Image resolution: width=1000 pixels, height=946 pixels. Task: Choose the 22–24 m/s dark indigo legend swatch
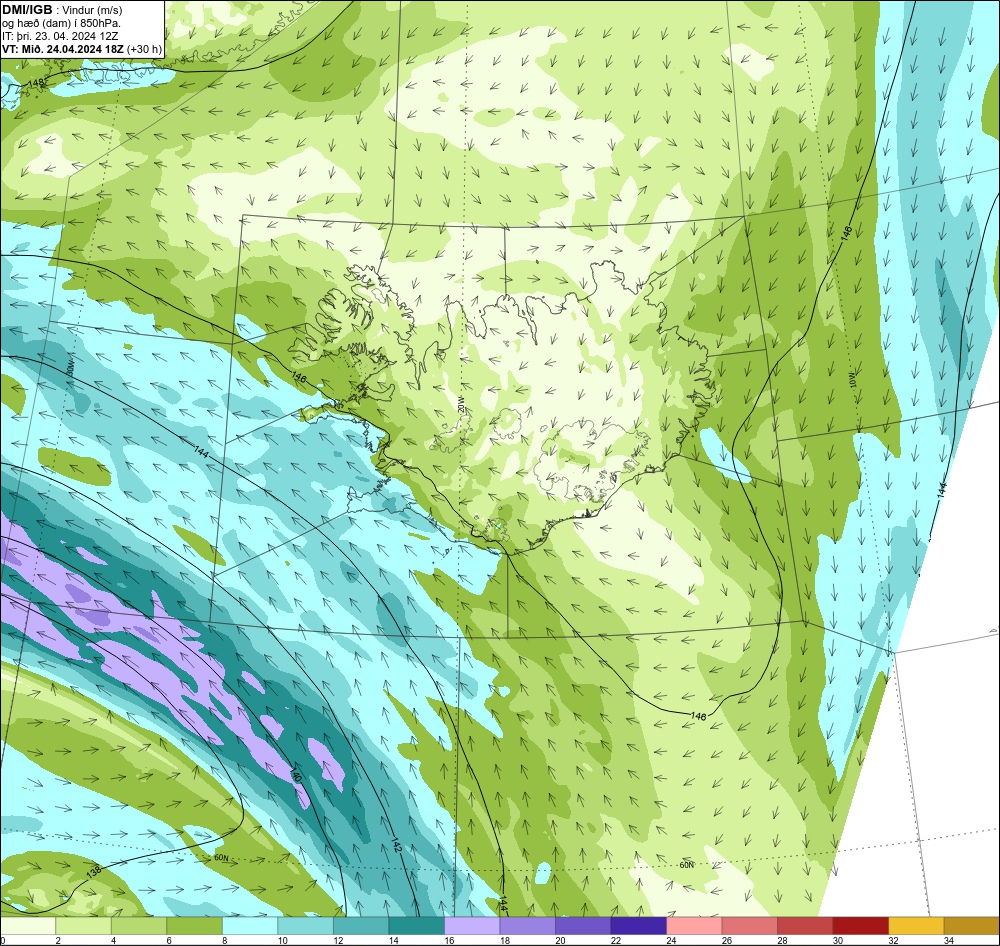pyautogui.click(x=638, y=926)
